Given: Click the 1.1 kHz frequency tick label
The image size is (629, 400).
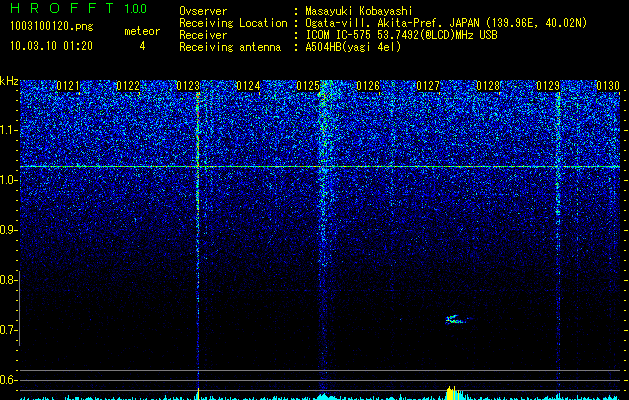Looking at the screenshot, I should (8, 130).
